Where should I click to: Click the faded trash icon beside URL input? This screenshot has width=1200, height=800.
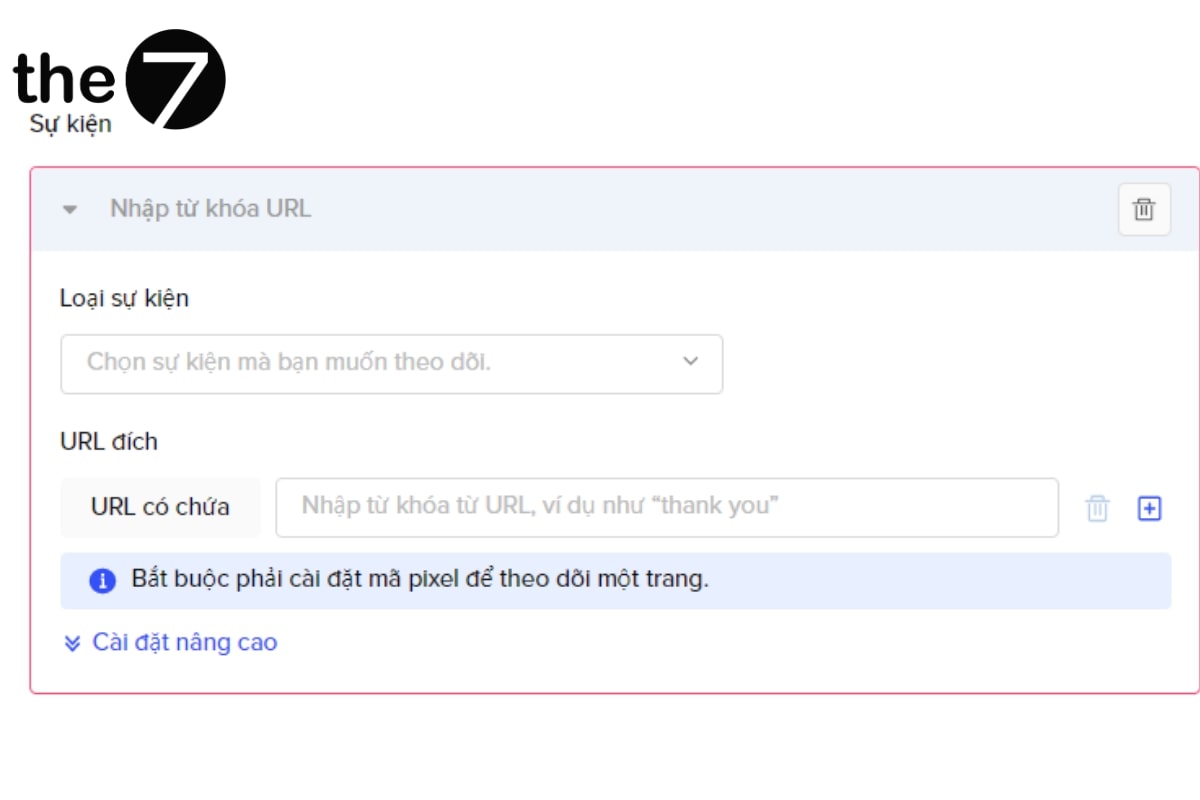[x=1098, y=508]
